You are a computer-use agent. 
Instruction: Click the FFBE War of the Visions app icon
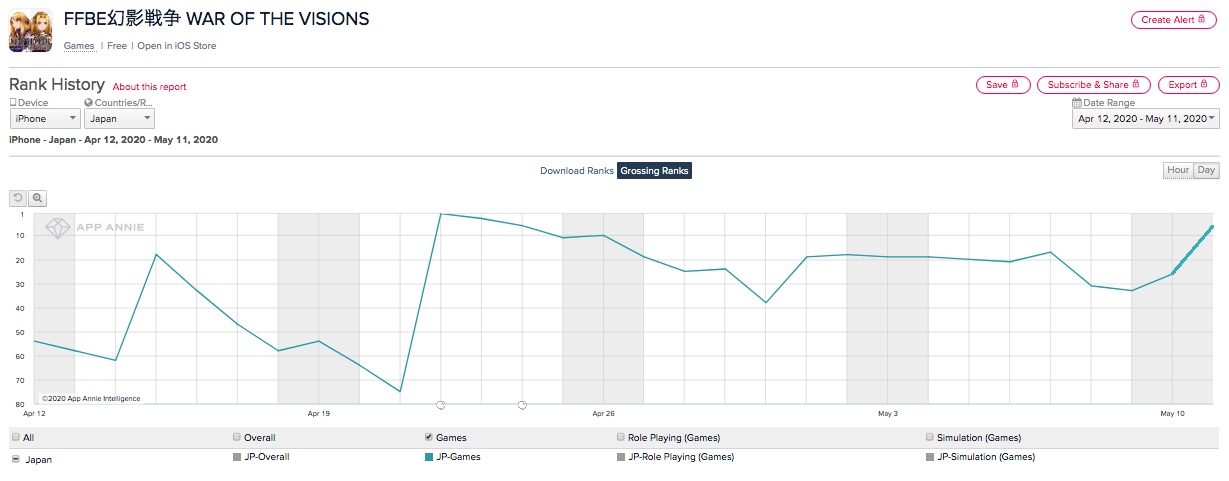(x=31, y=30)
